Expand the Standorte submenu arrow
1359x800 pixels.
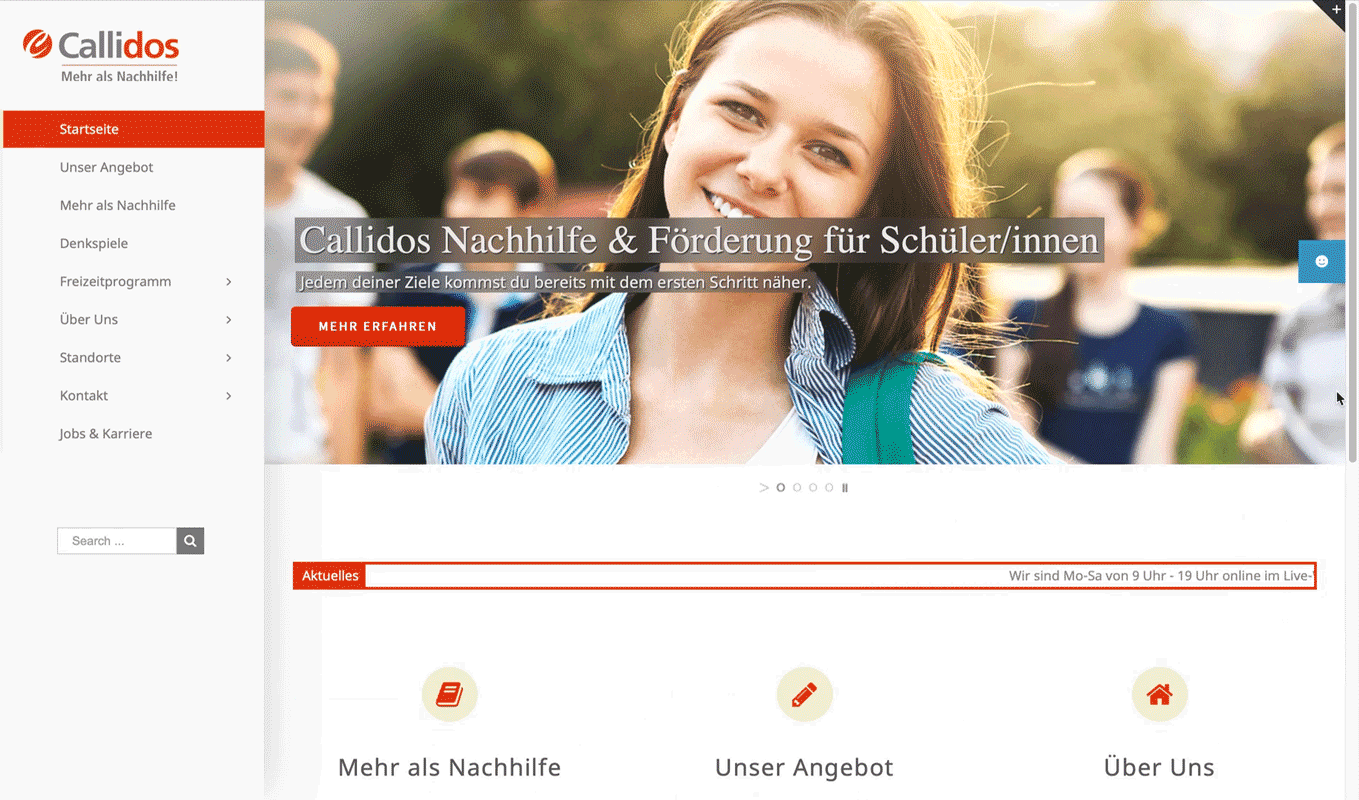tap(229, 358)
